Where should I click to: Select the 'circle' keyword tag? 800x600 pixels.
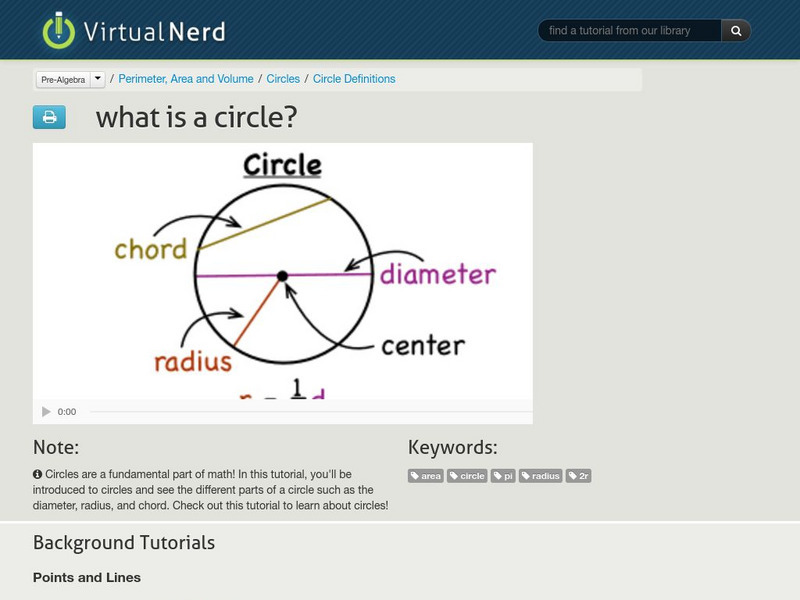click(x=467, y=476)
